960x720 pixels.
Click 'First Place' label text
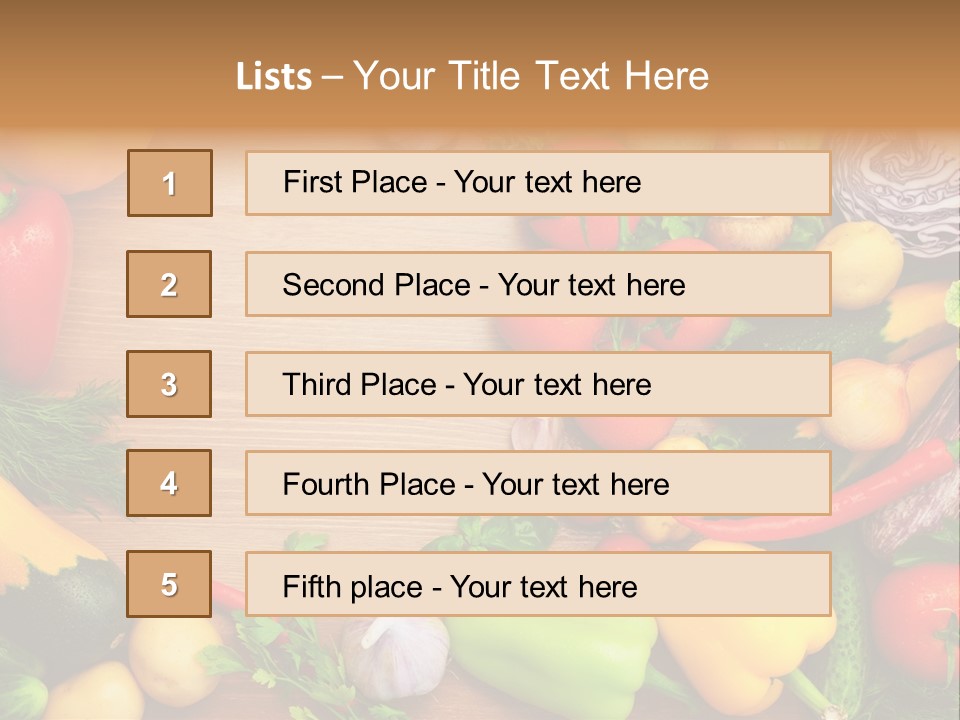click(355, 182)
